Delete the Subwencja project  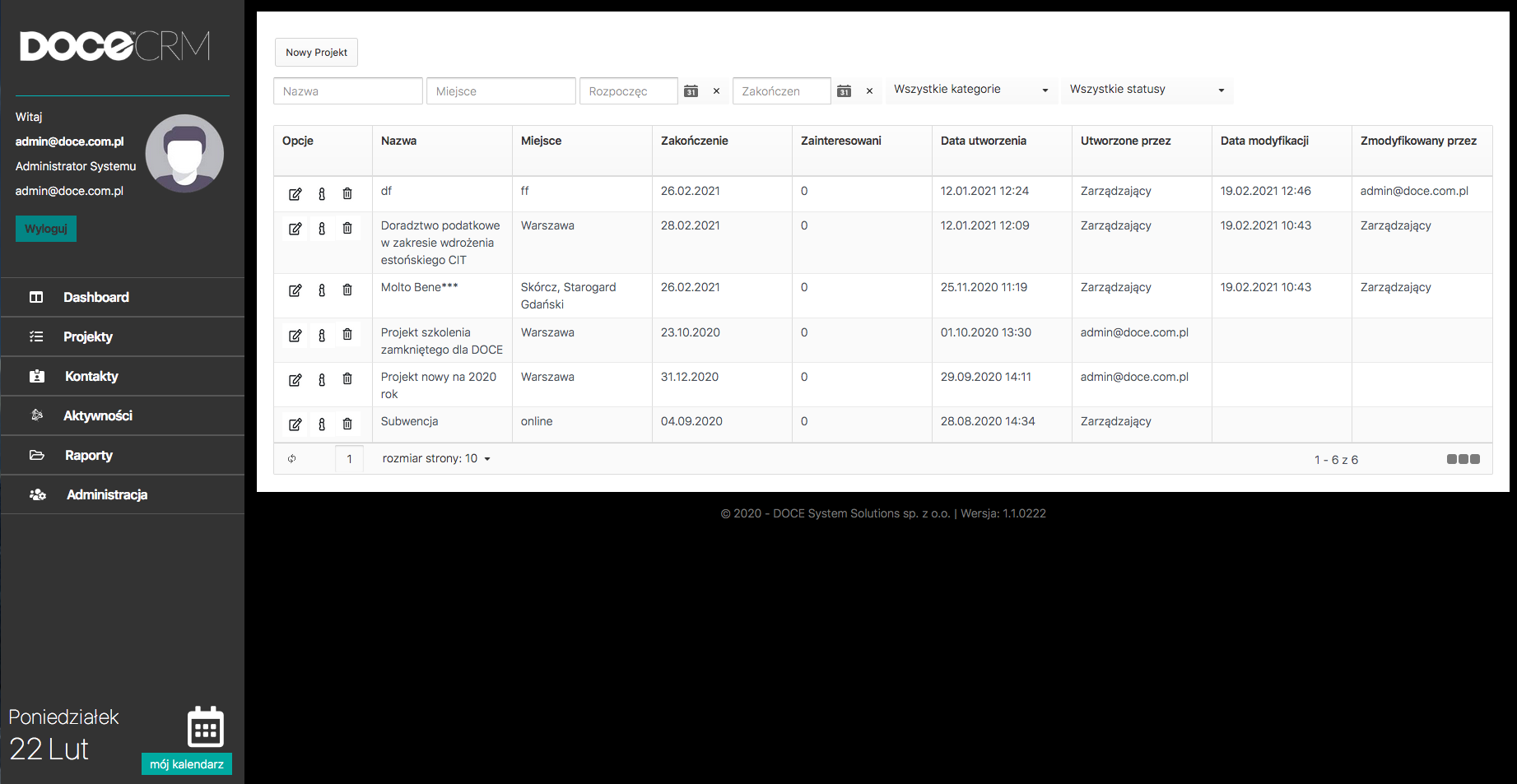coord(347,424)
